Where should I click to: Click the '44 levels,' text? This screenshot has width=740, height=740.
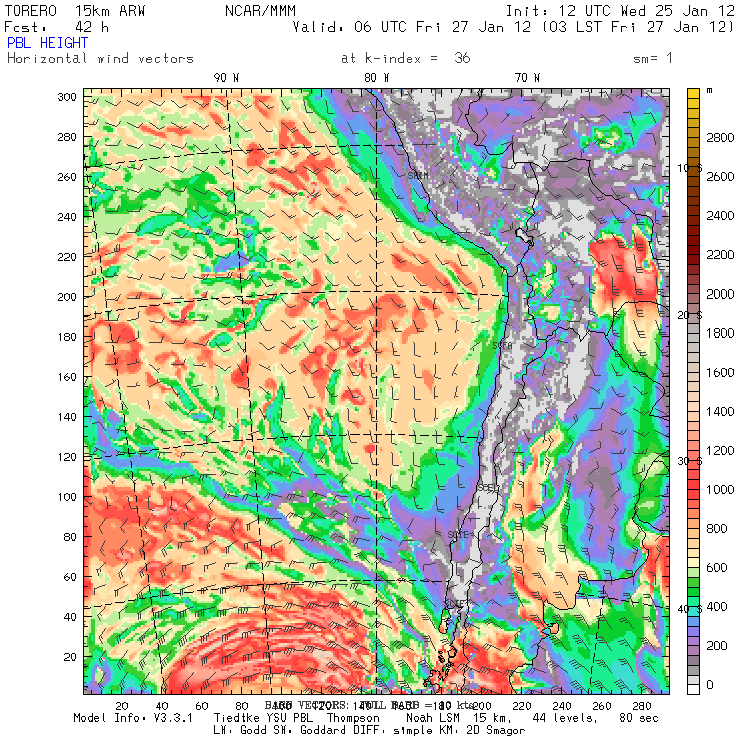click(565, 718)
